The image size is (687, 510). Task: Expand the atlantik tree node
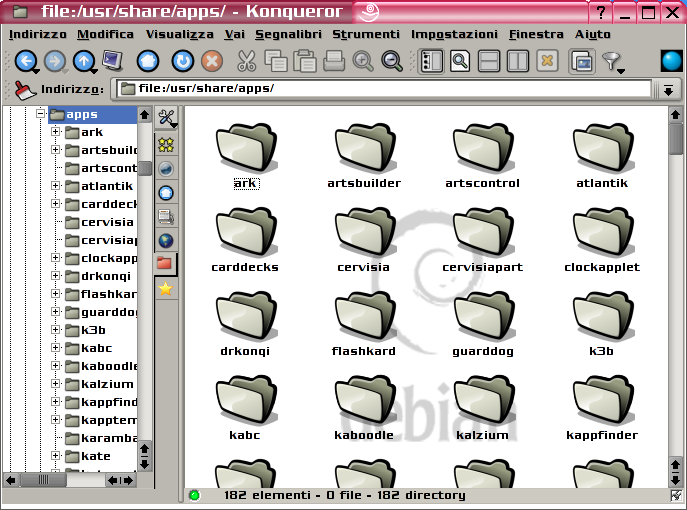point(56,186)
